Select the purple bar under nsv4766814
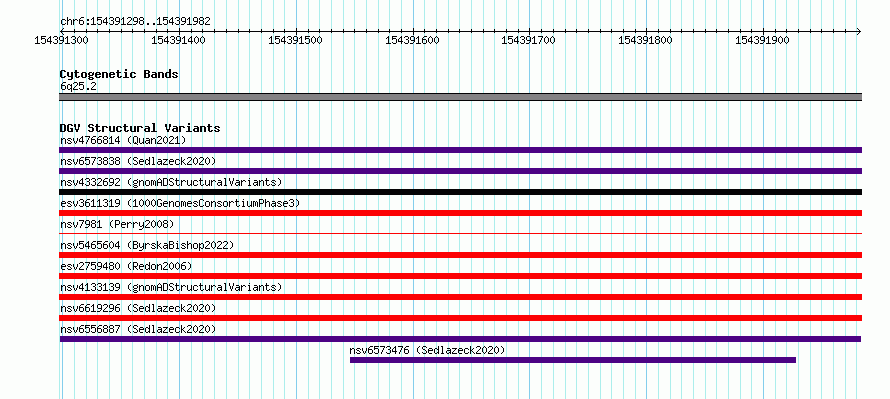This screenshot has height=399, width=890. 460,150
